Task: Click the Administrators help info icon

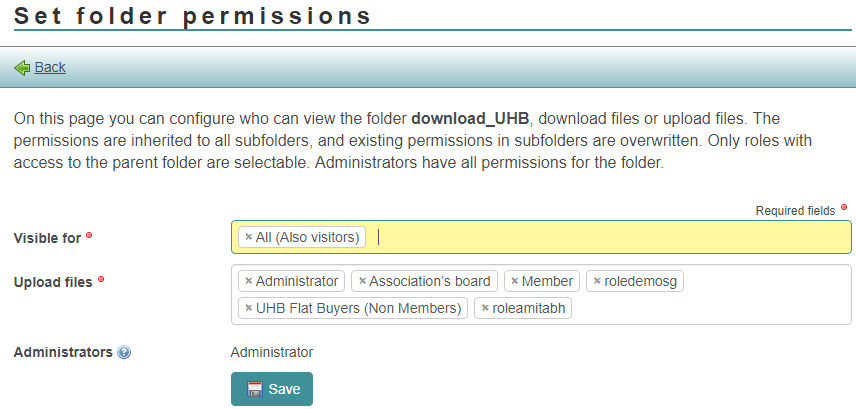Action: click(x=124, y=352)
